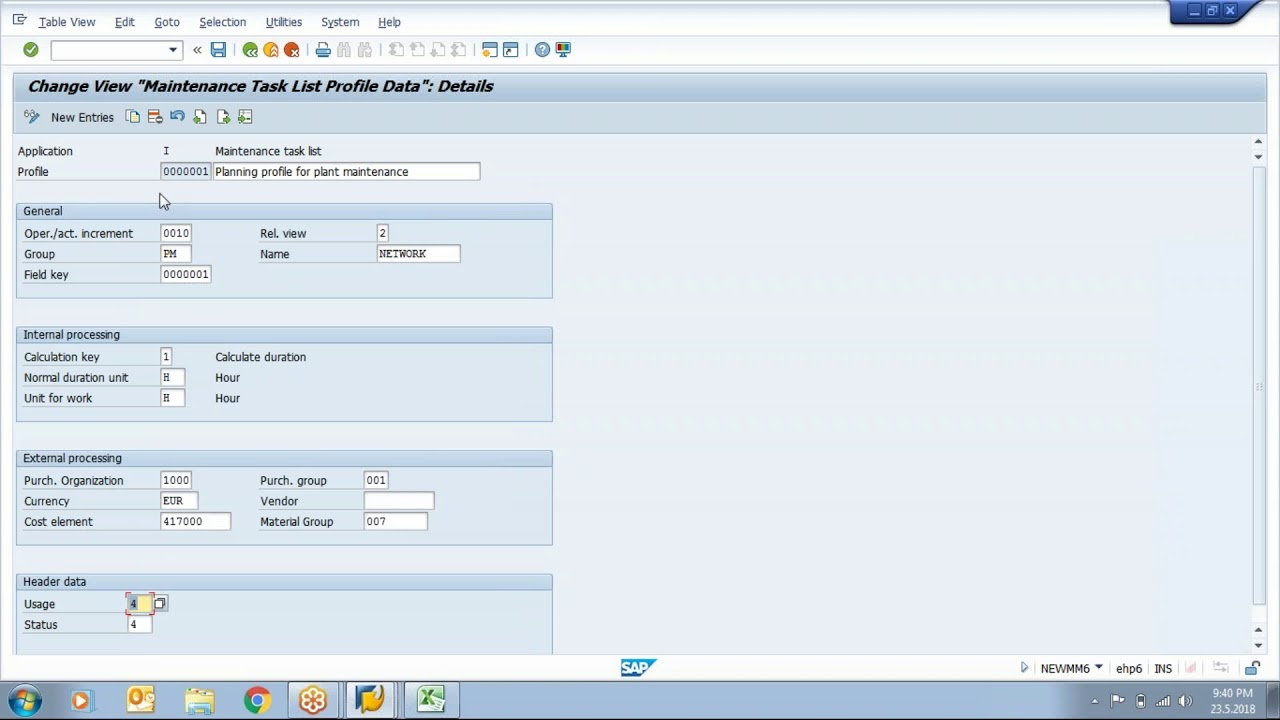Open the System menu
This screenshot has height=720, width=1280.
coord(340,22)
